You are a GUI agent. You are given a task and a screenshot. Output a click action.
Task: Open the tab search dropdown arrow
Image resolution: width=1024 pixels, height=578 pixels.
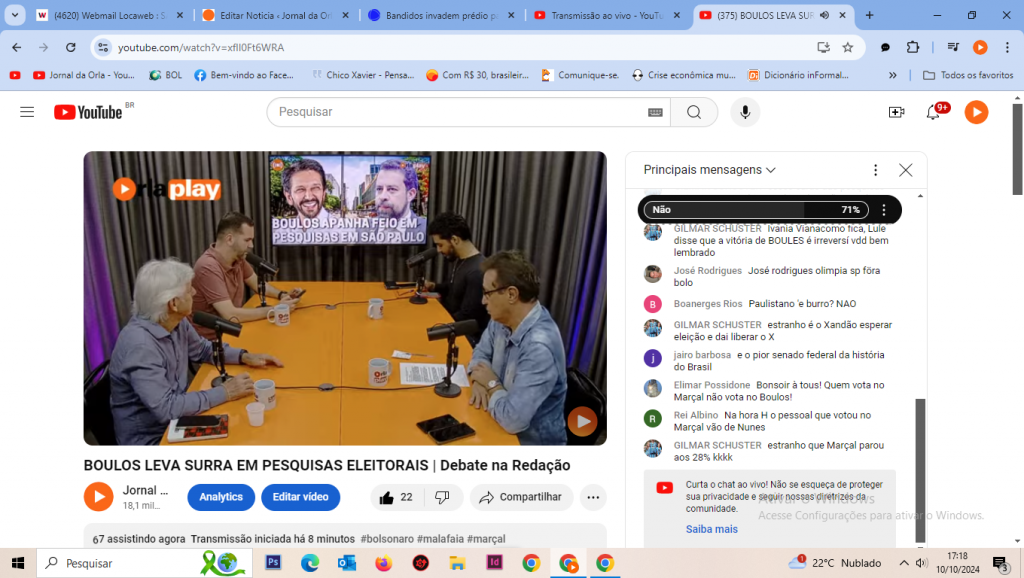tap(14, 15)
